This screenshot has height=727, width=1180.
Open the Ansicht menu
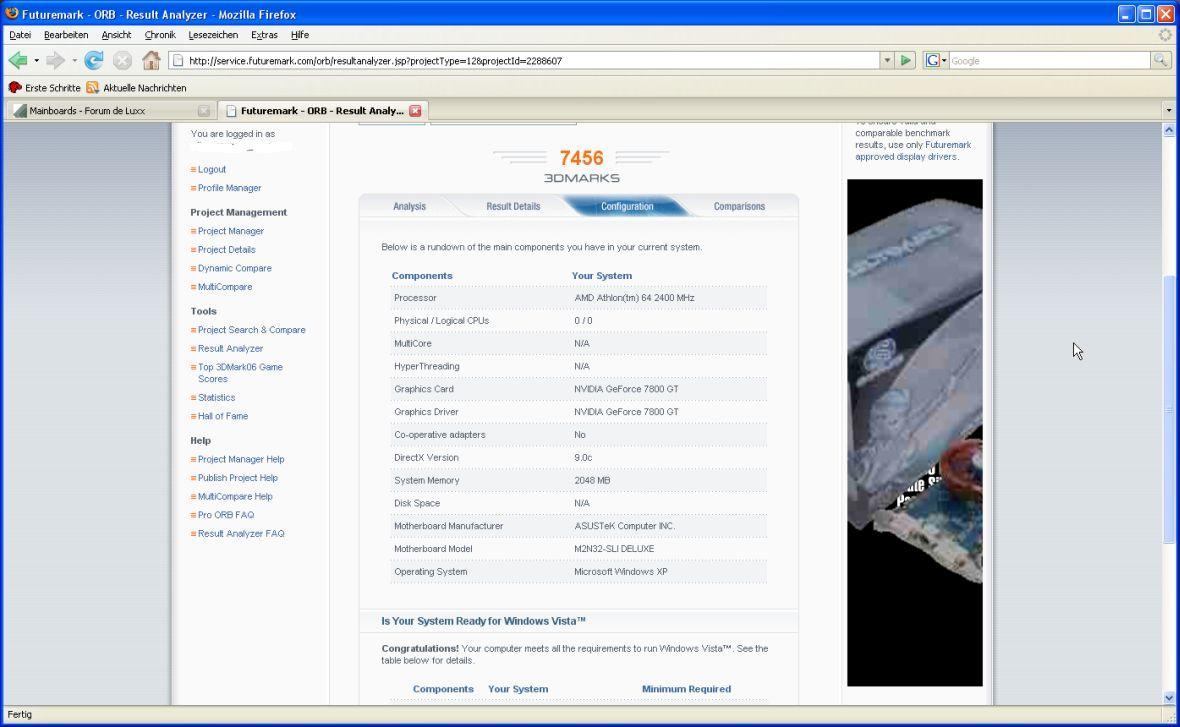point(116,35)
